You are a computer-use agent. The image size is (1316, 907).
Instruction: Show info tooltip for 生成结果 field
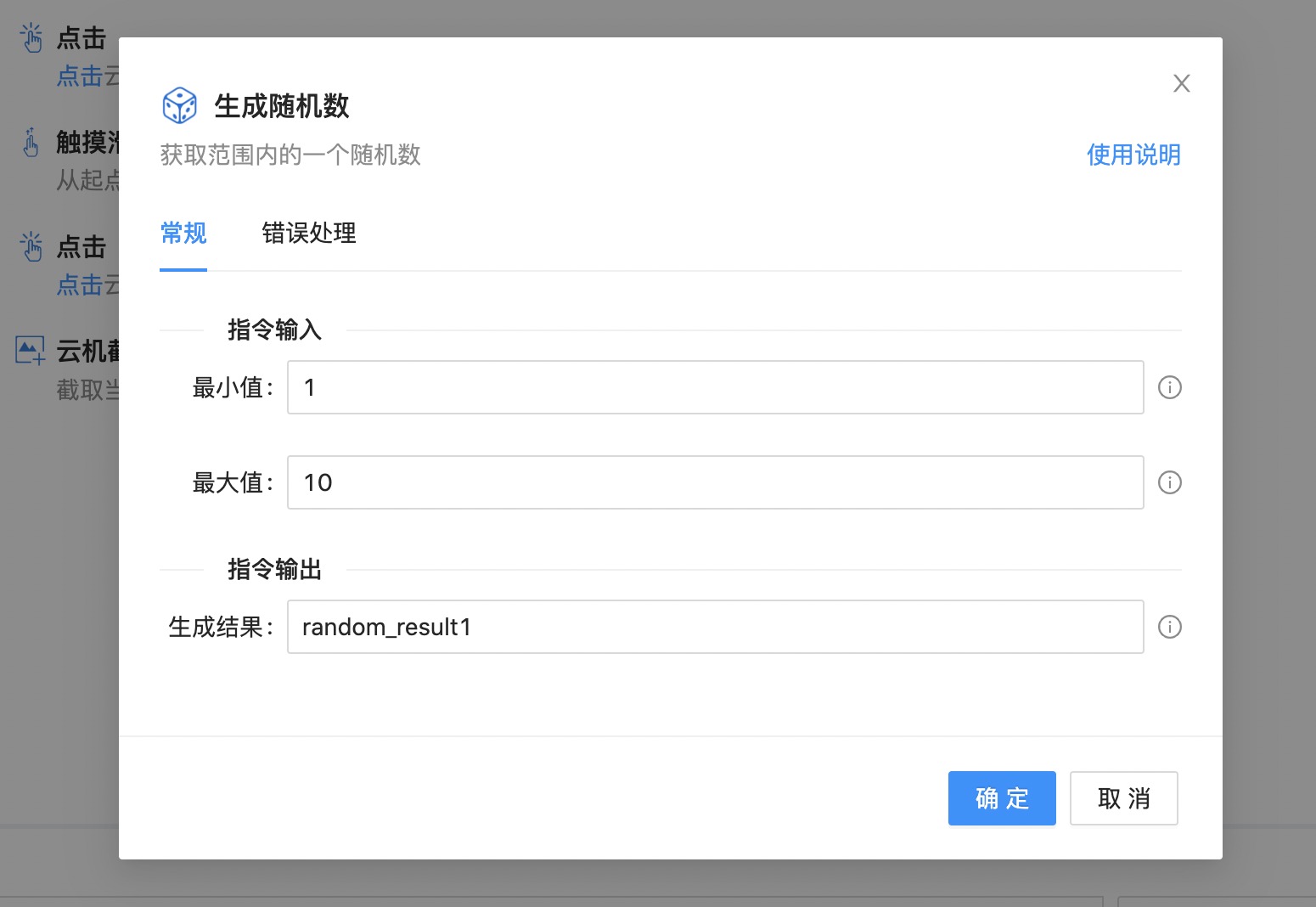pos(1169,627)
